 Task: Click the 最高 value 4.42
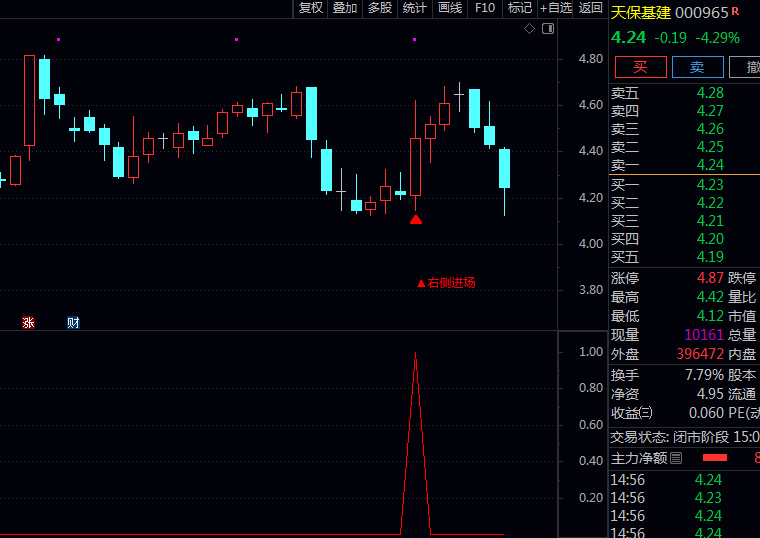(710, 297)
